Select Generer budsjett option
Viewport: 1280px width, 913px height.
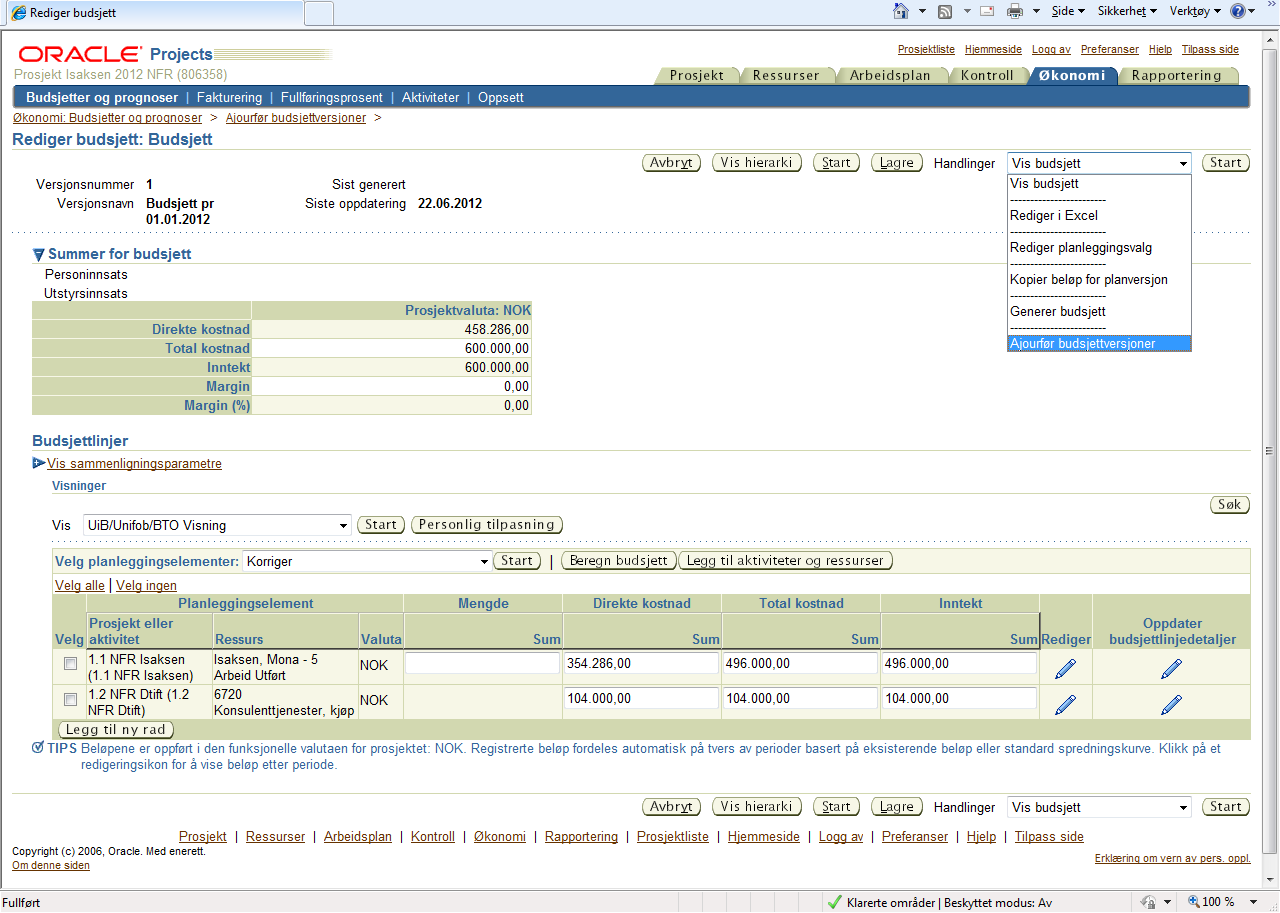click(x=1099, y=312)
